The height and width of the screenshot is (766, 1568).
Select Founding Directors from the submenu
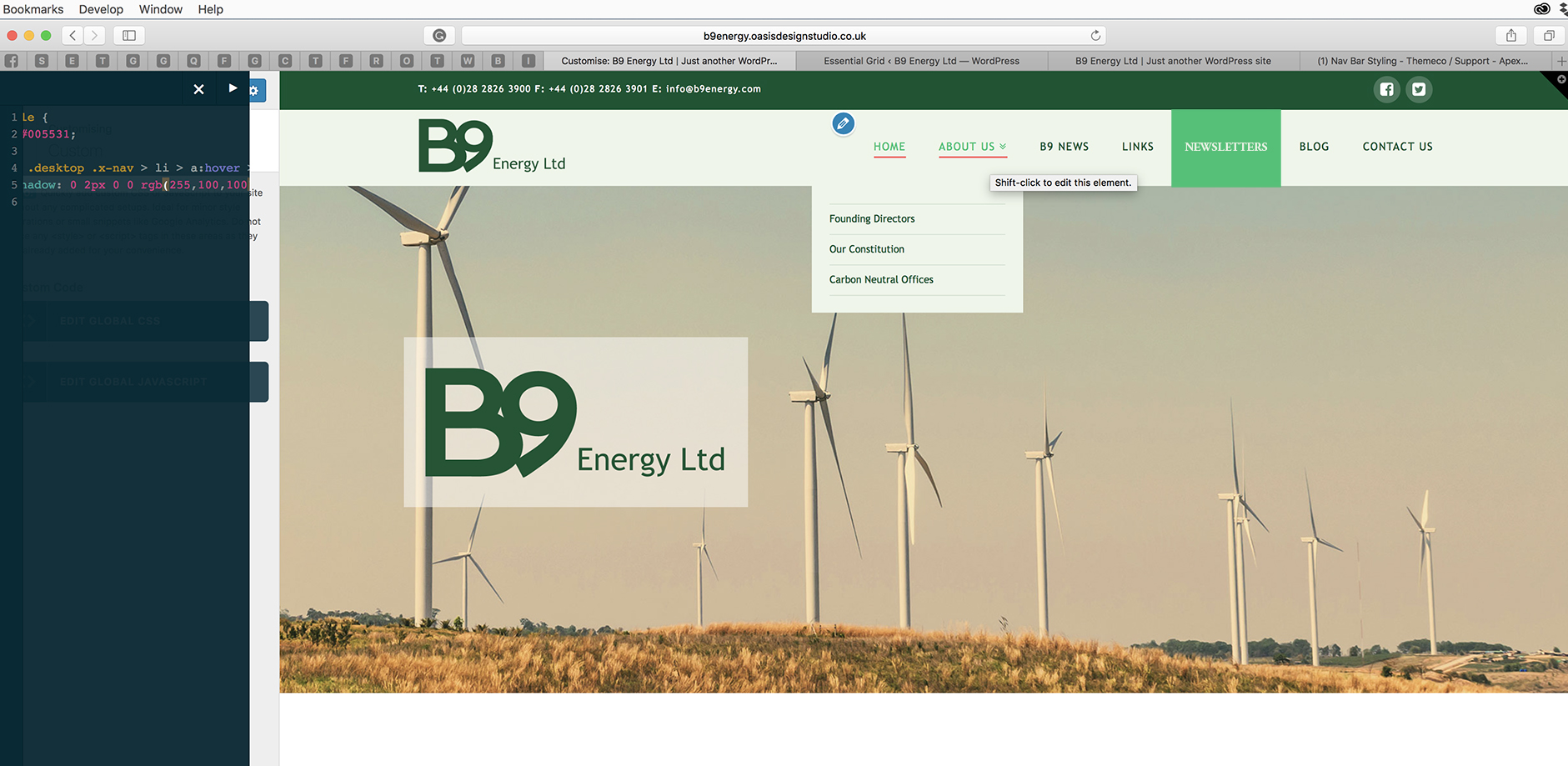pos(872,219)
